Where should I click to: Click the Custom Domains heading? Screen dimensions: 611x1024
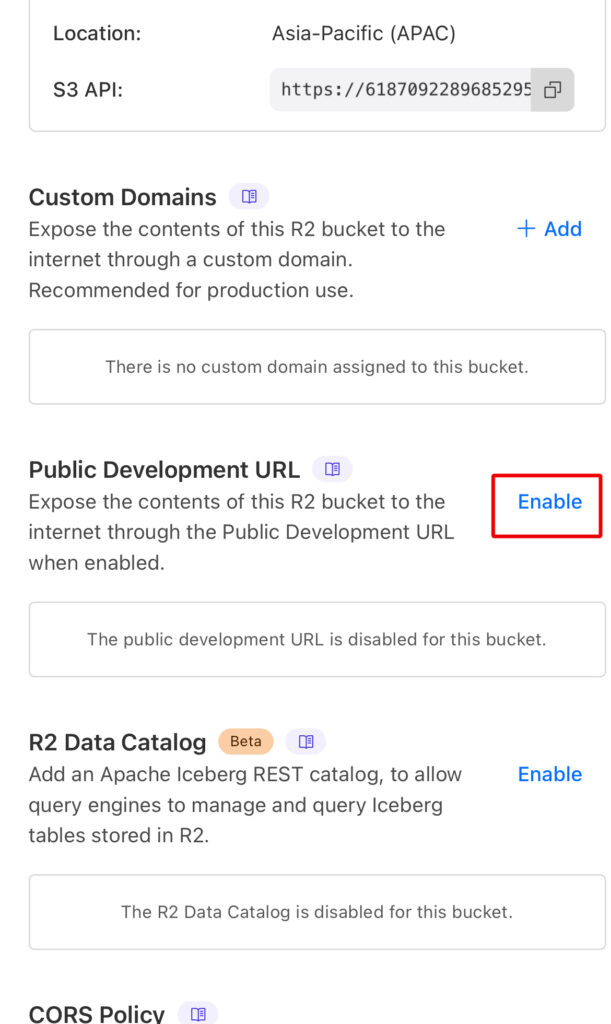pyautogui.click(x=122, y=197)
